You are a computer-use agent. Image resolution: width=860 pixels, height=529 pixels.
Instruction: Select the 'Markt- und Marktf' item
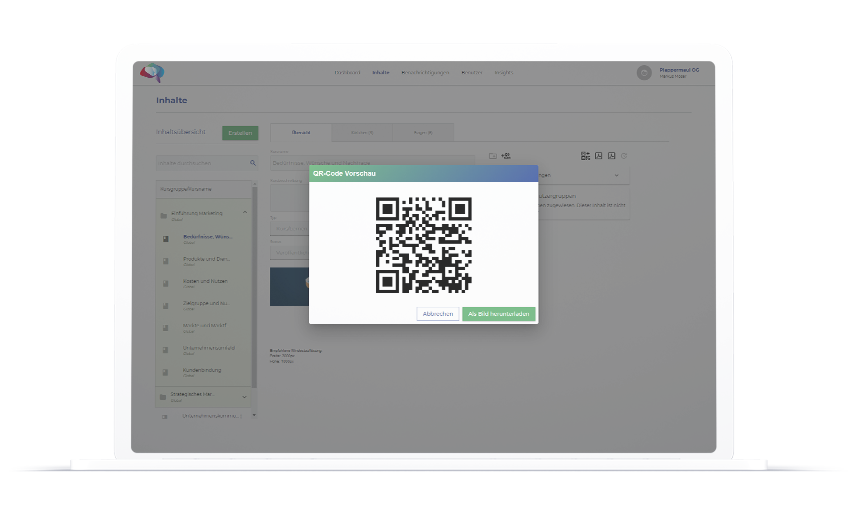click(x=205, y=325)
